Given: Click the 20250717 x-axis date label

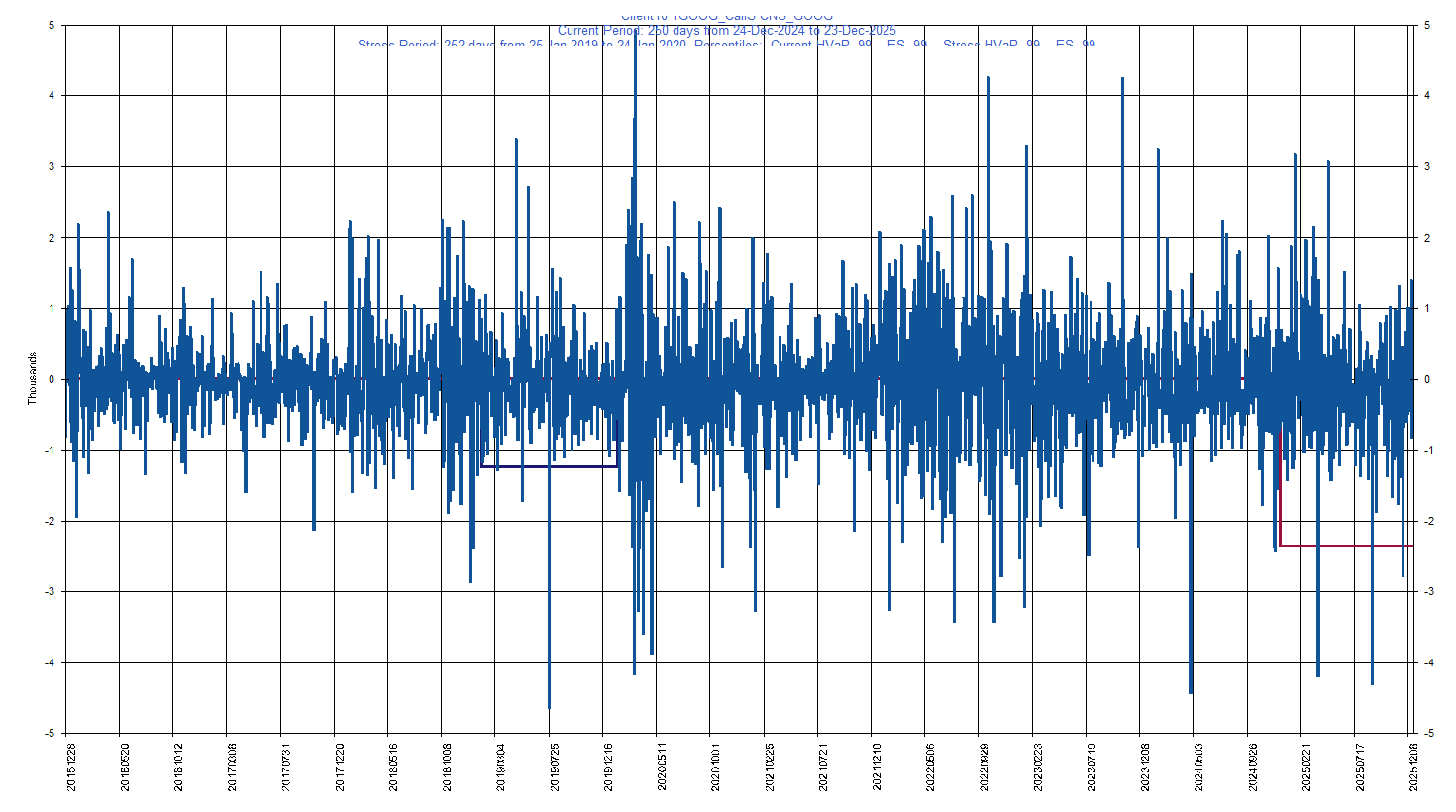Looking at the screenshot, I should [1359, 766].
